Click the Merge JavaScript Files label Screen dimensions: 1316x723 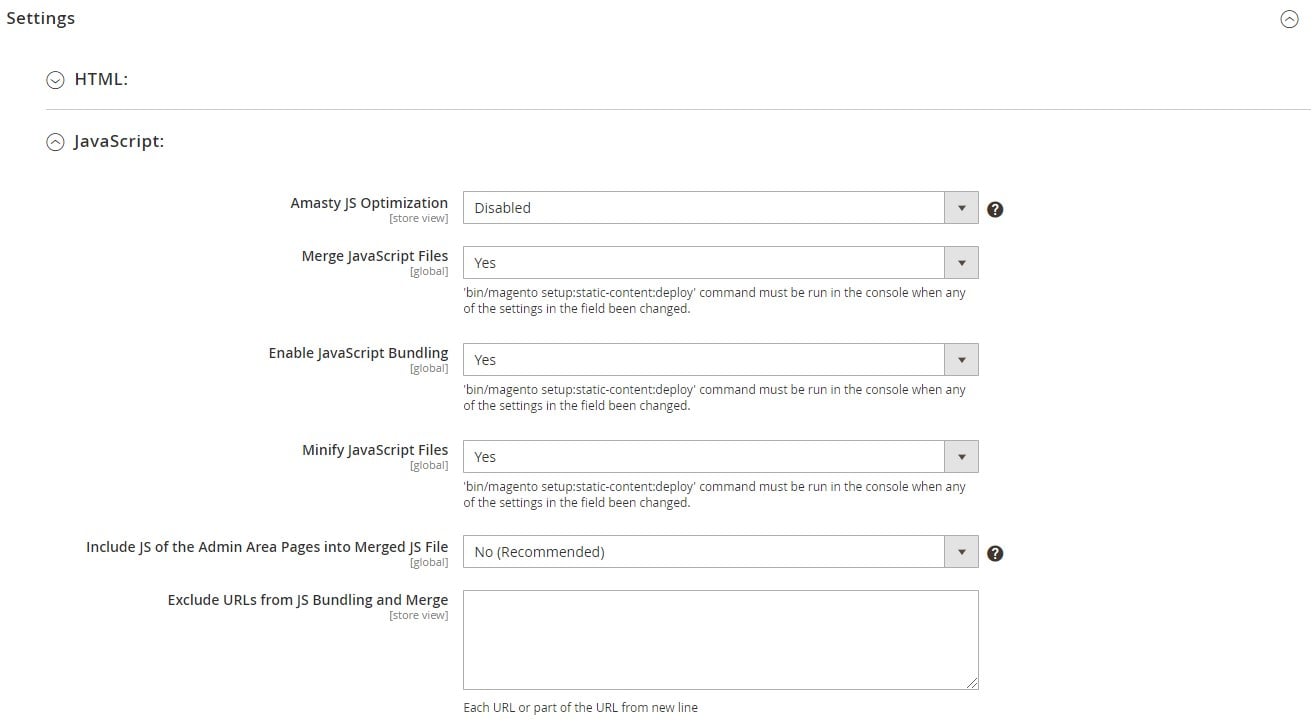click(375, 256)
